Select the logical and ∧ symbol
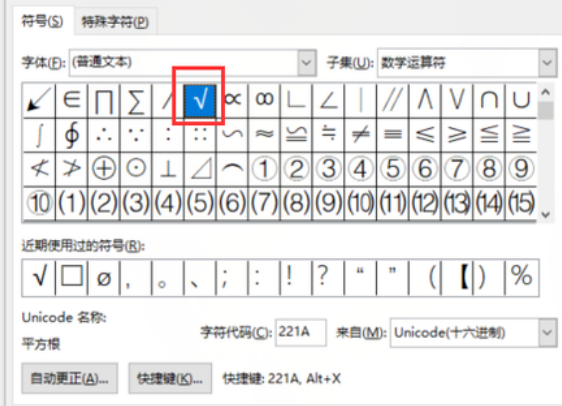The image size is (562, 406). click(x=425, y=100)
